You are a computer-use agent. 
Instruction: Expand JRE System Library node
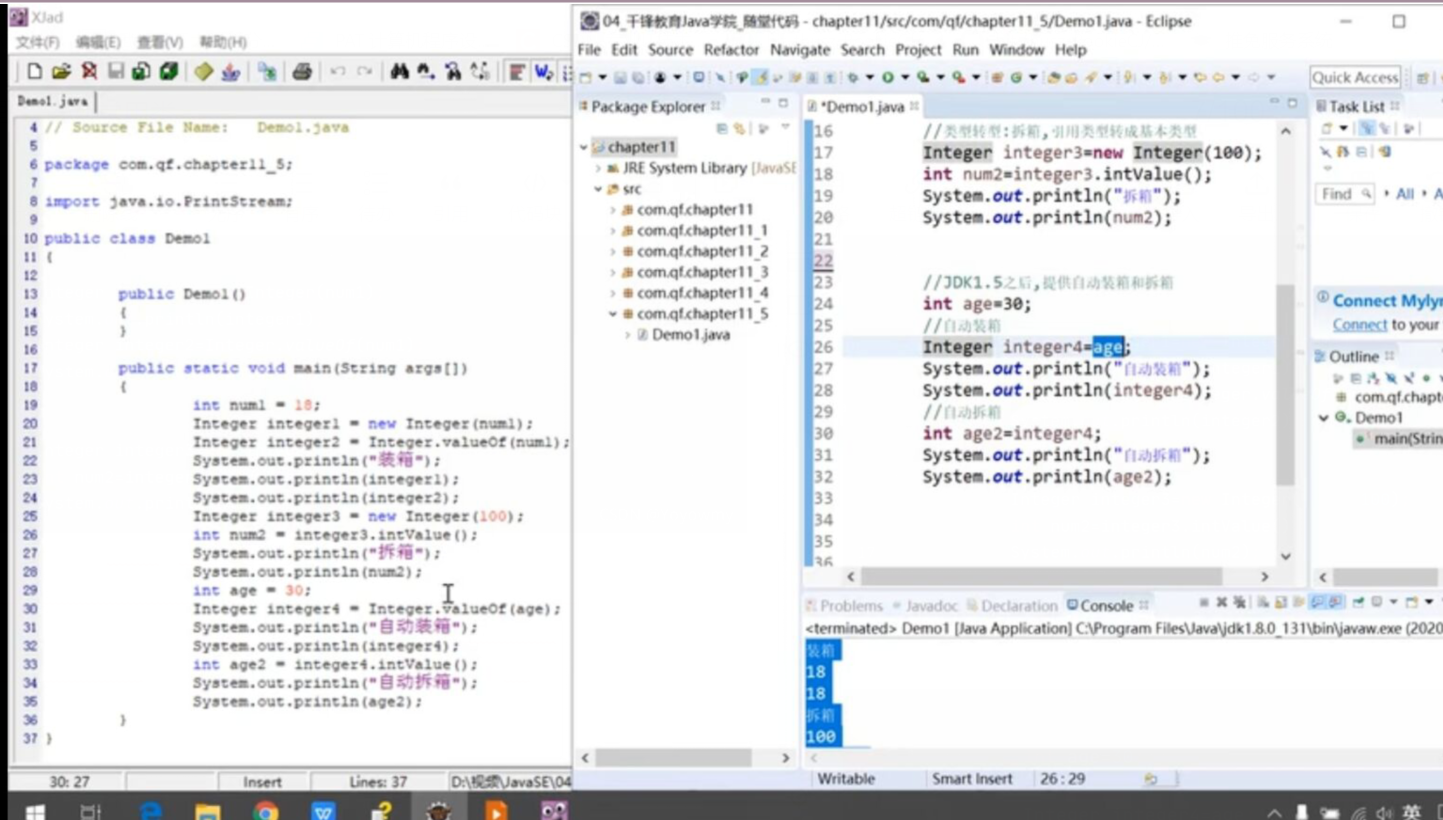click(598, 168)
